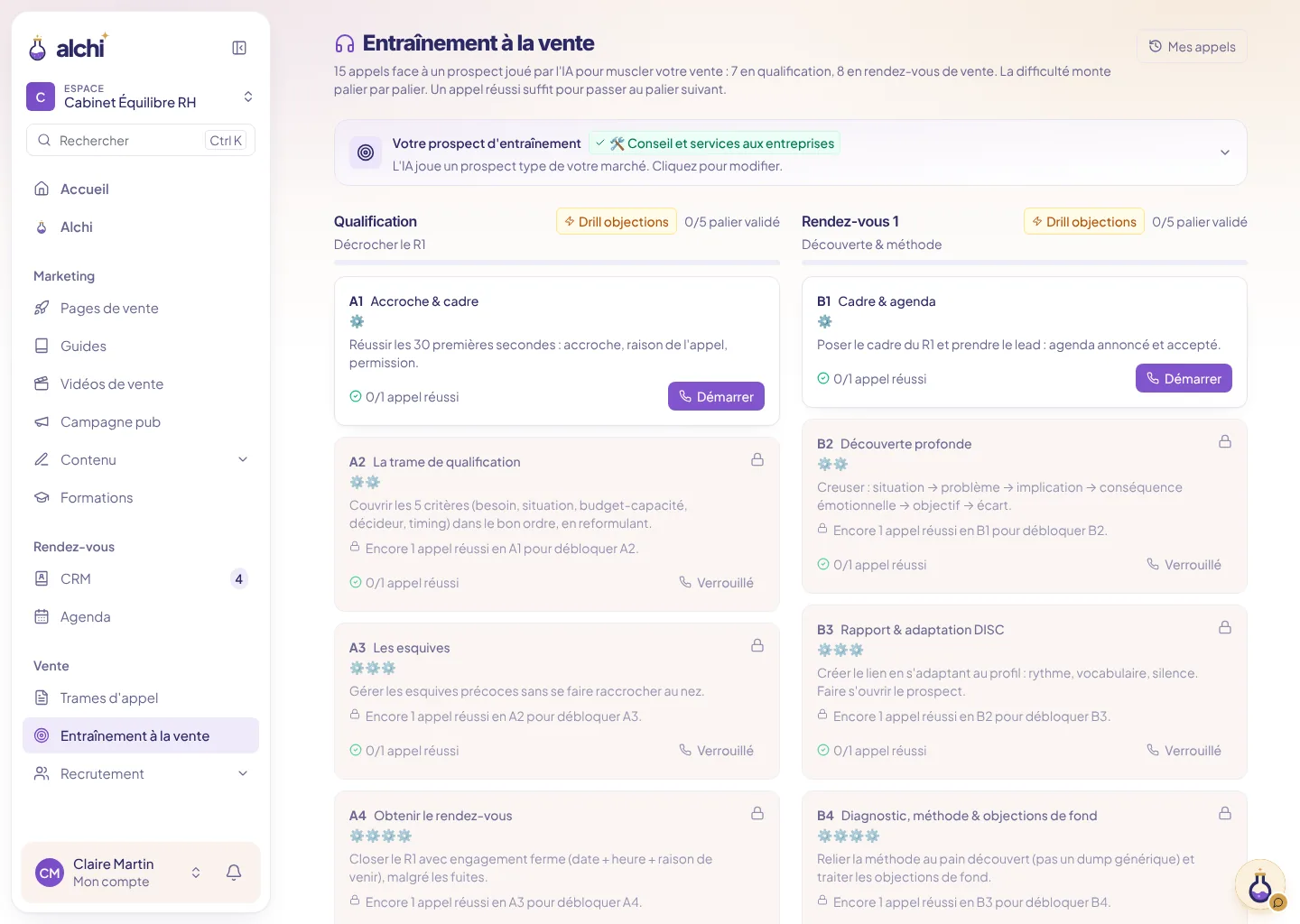
Task: Click the target icon beside prospect d'entraînement
Action: tap(366, 153)
